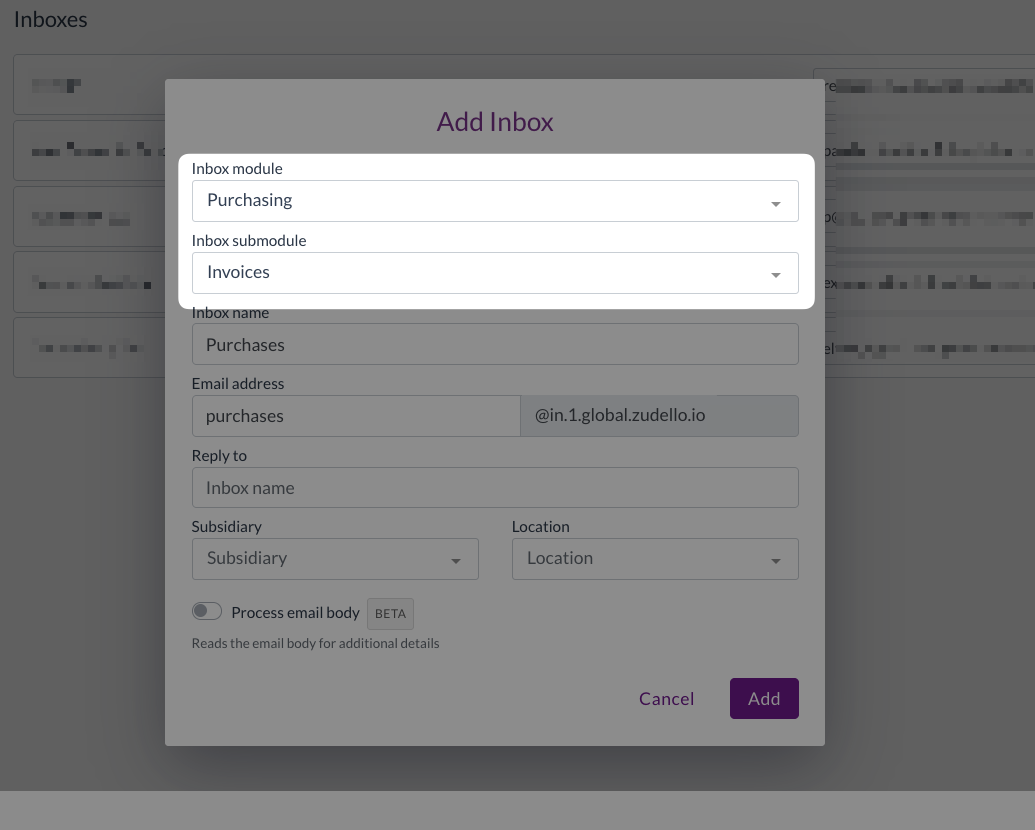
Task: Click the Email address field containing purchases
Action: [x=355, y=416]
